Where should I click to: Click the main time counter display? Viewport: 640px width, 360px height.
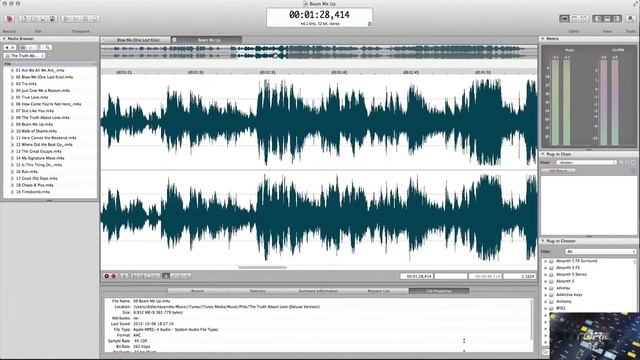tap(319, 15)
